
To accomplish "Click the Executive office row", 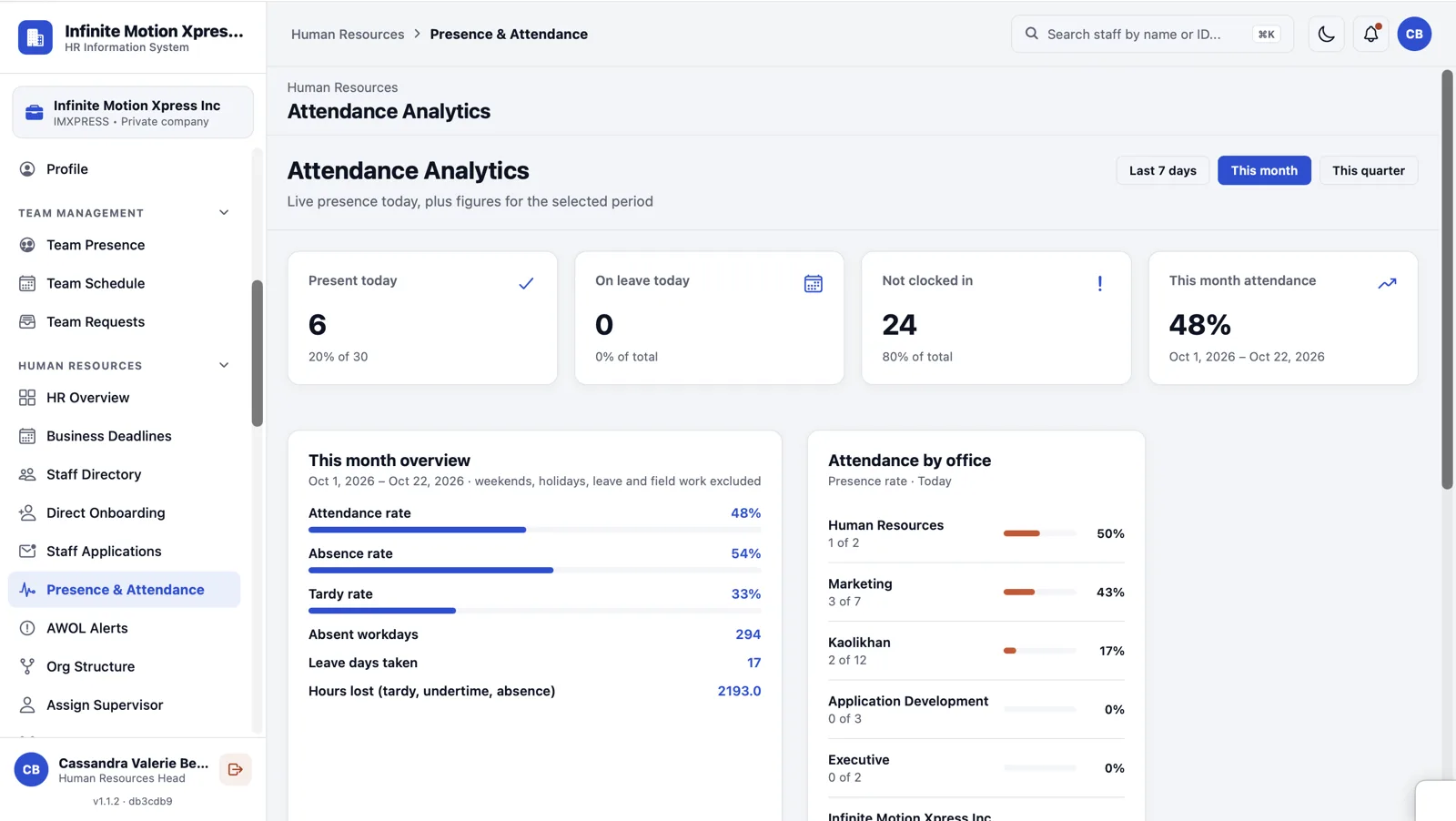I will coord(976,768).
